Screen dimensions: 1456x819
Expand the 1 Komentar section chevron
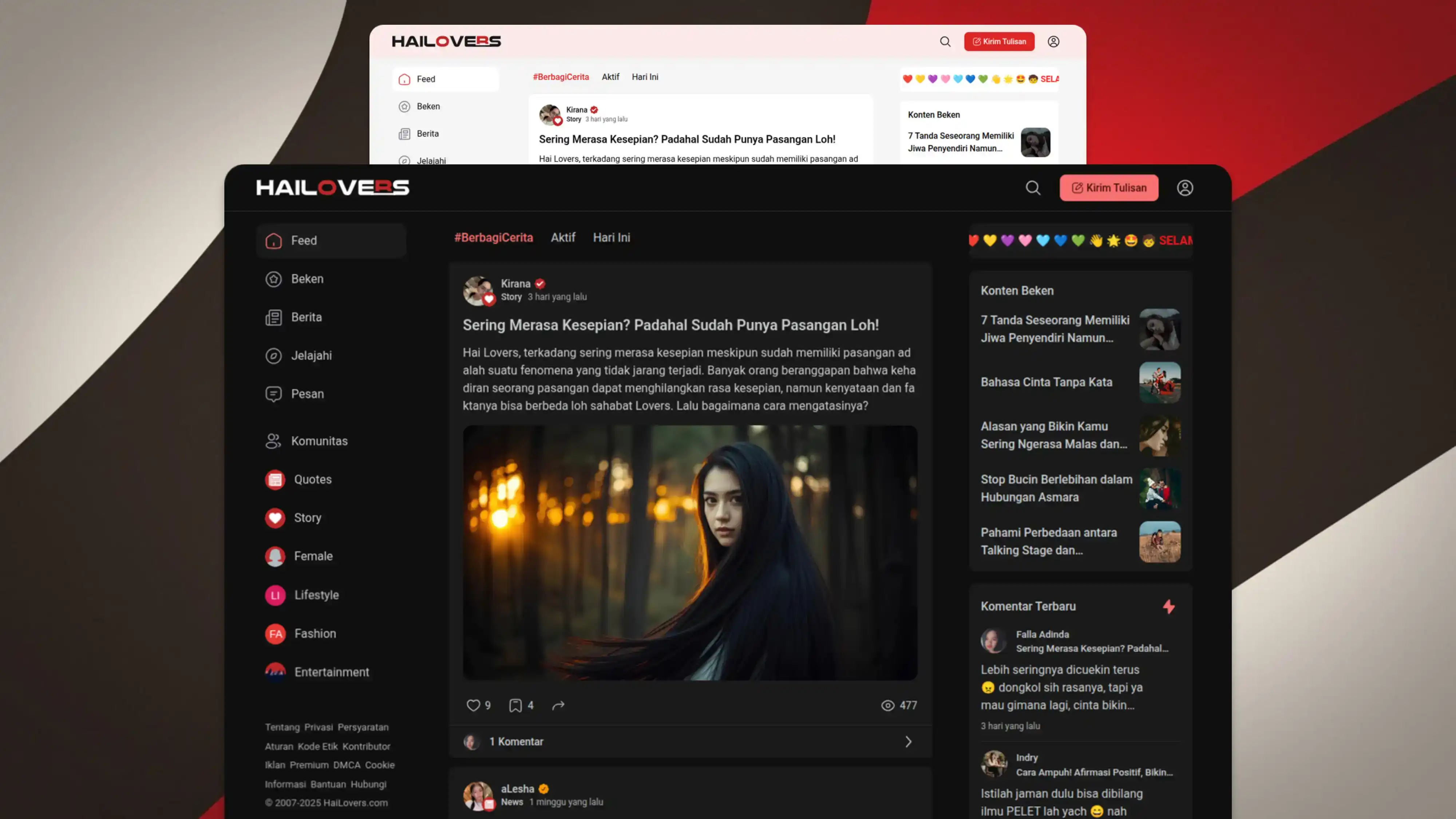908,741
